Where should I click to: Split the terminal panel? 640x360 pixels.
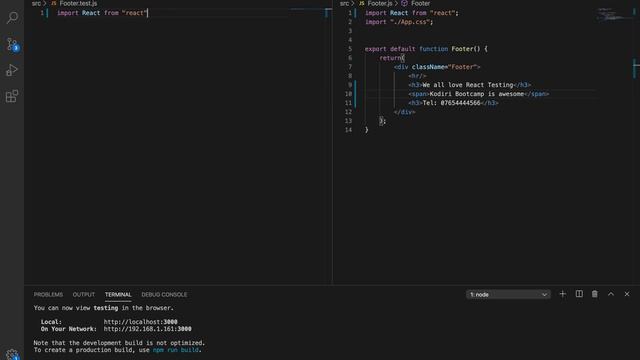click(x=579, y=294)
